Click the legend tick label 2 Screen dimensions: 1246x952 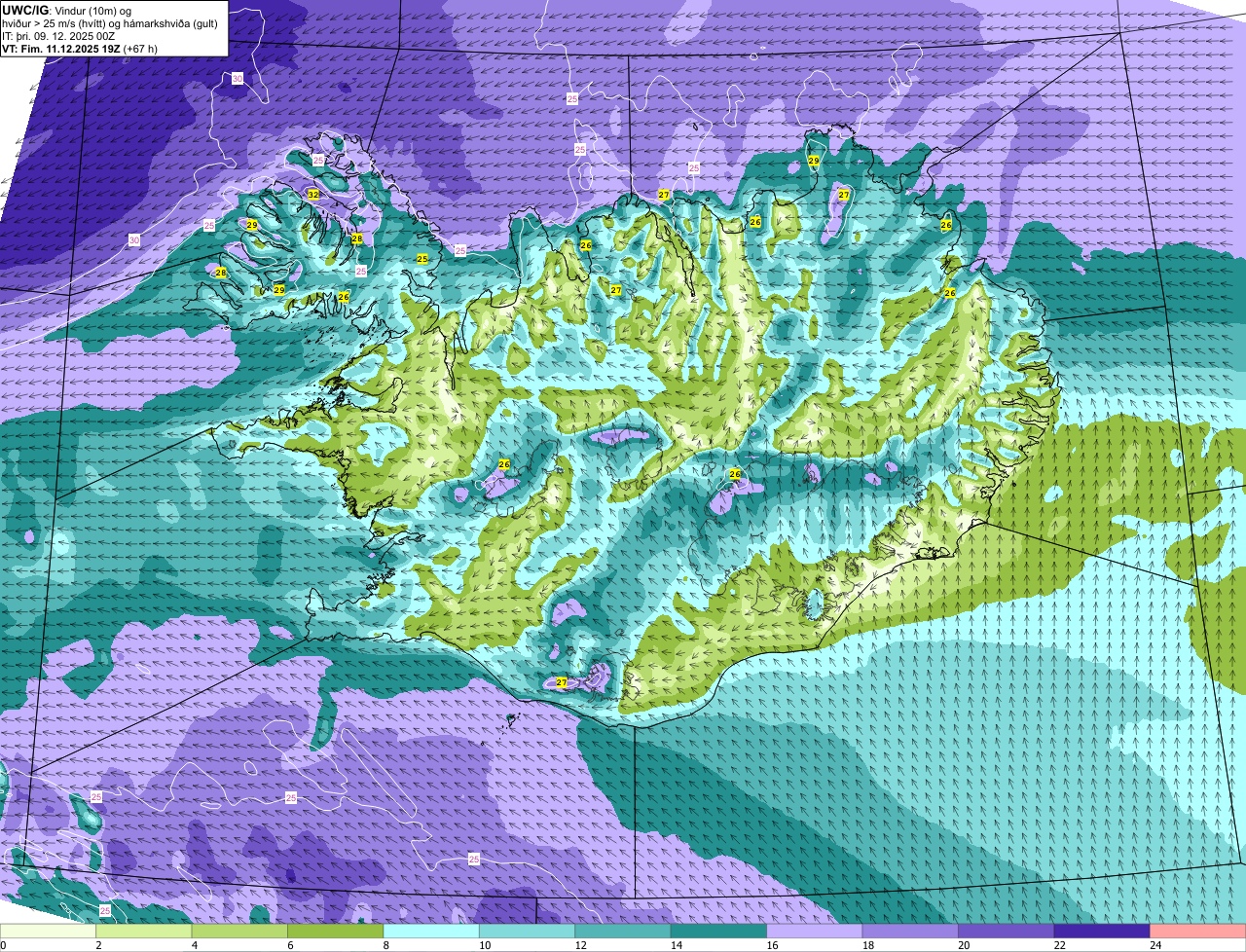[98, 945]
